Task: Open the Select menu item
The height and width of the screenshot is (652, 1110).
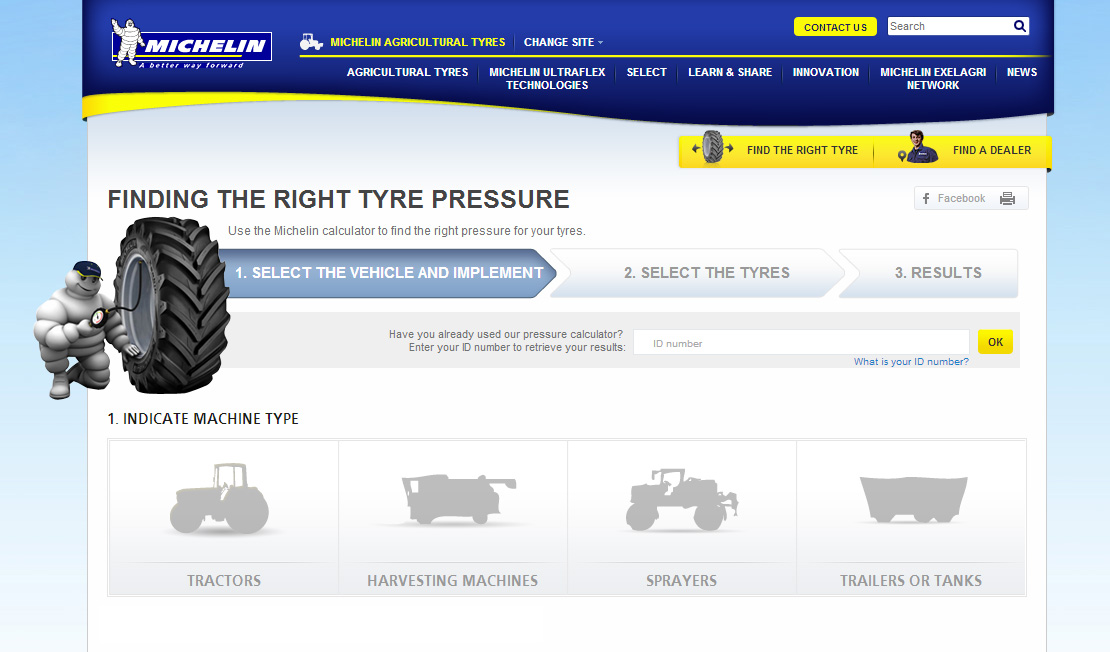Action: coord(646,72)
